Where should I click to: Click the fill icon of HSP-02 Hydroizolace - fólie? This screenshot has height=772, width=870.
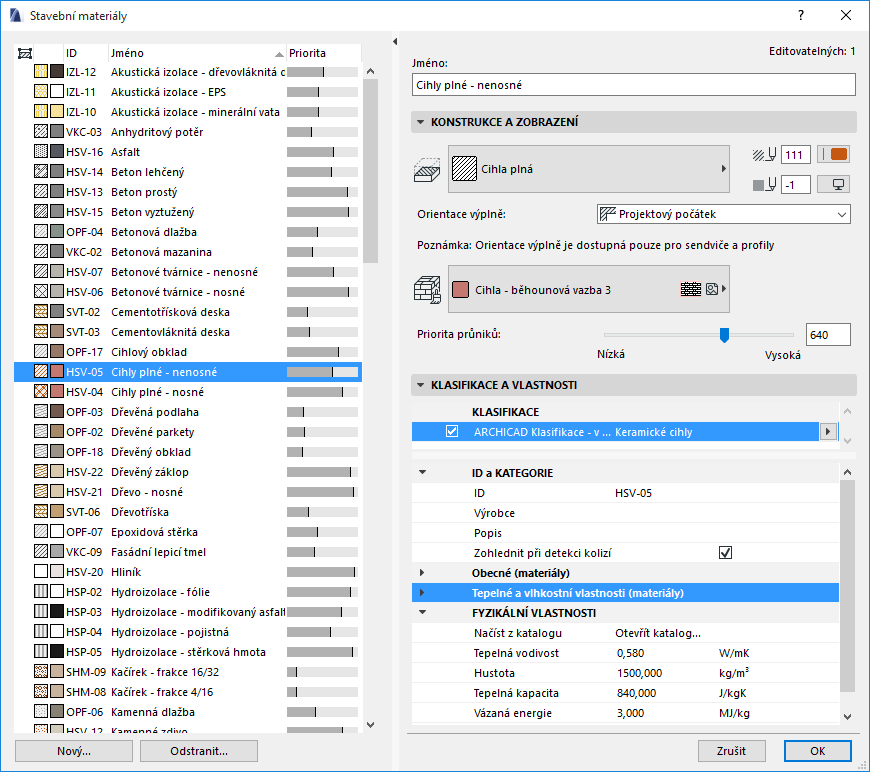[x=41, y=592]
